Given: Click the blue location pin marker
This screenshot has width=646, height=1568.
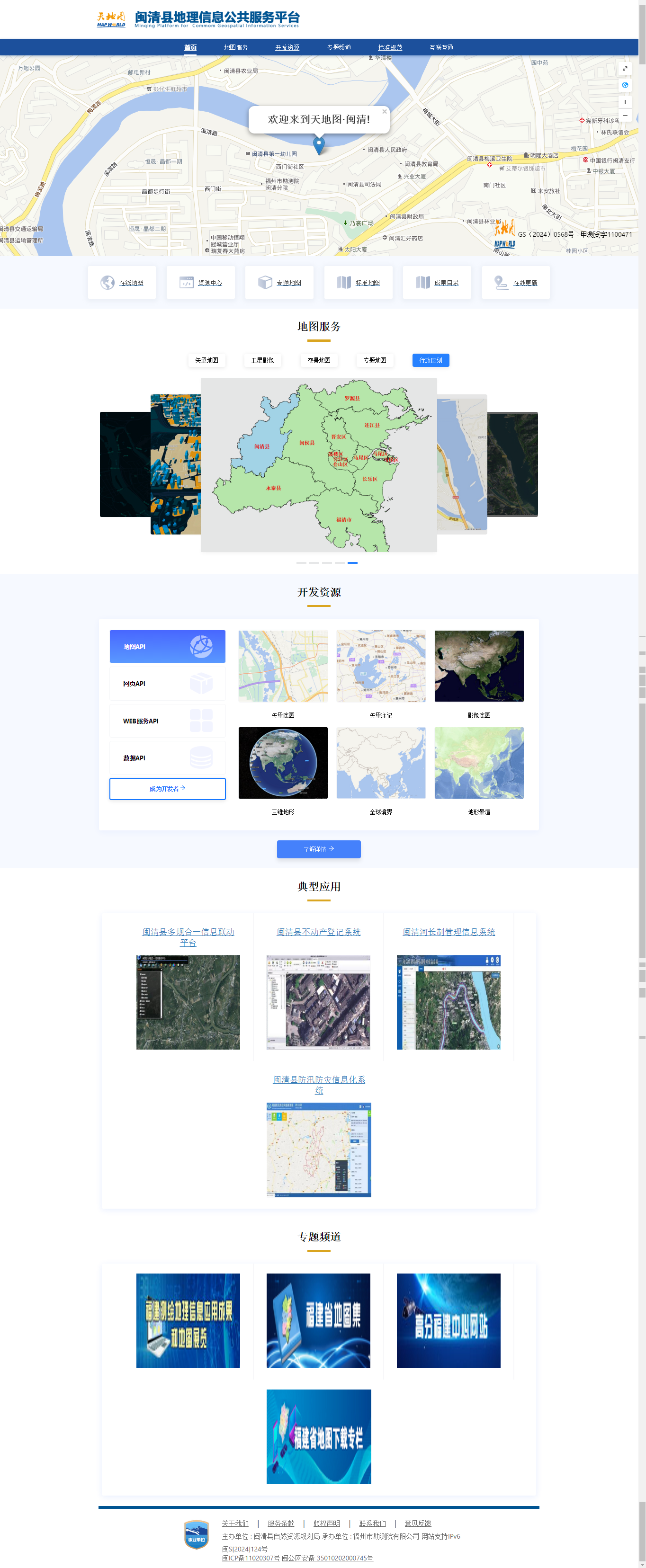Looking at the screenshot, I should [x=318, y=145].
